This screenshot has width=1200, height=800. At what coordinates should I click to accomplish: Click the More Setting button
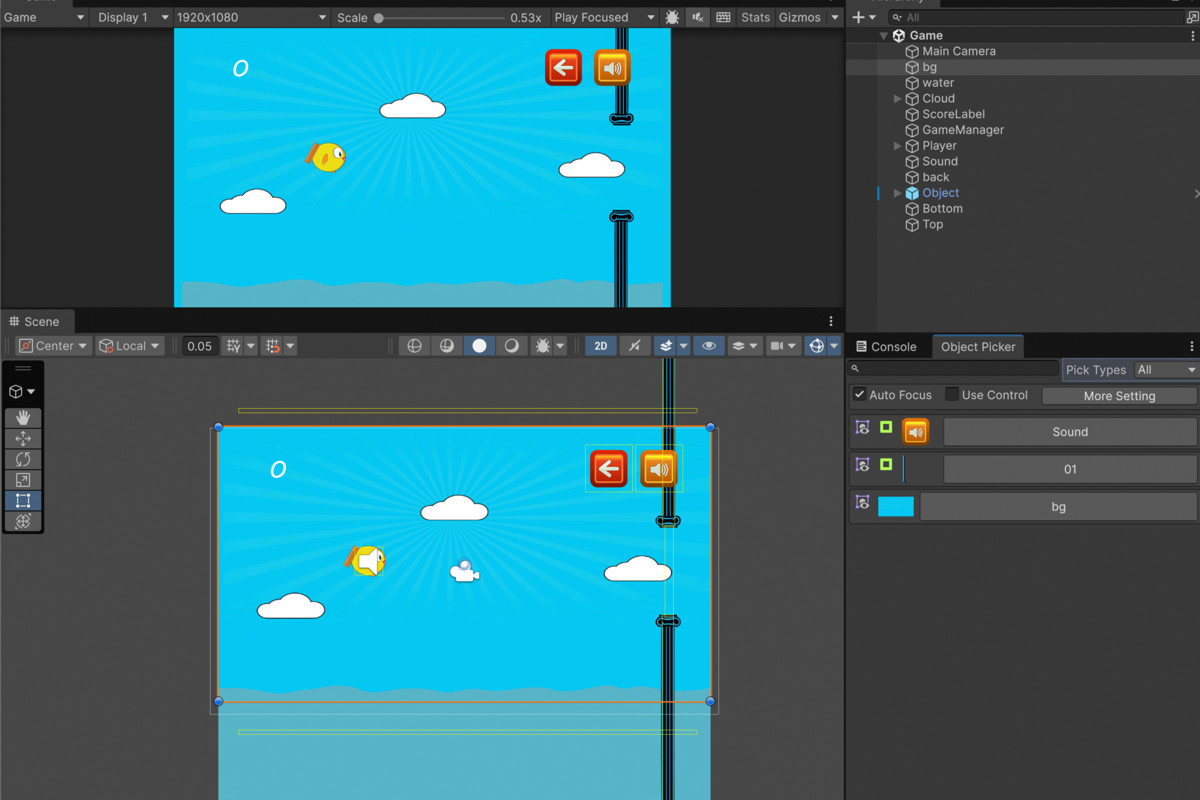[1119, 395]
